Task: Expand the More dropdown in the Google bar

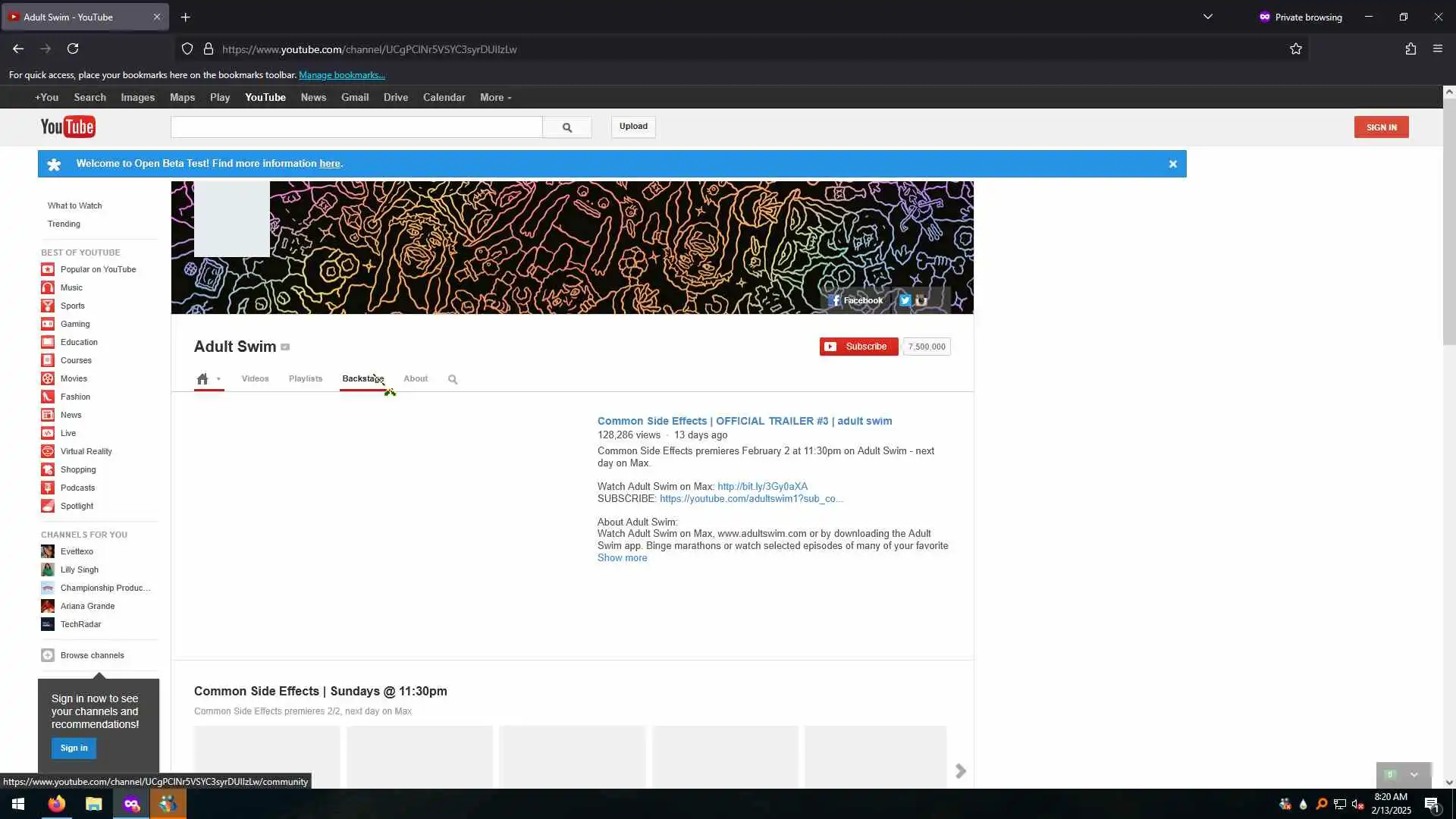Action: tap(495, 98)
